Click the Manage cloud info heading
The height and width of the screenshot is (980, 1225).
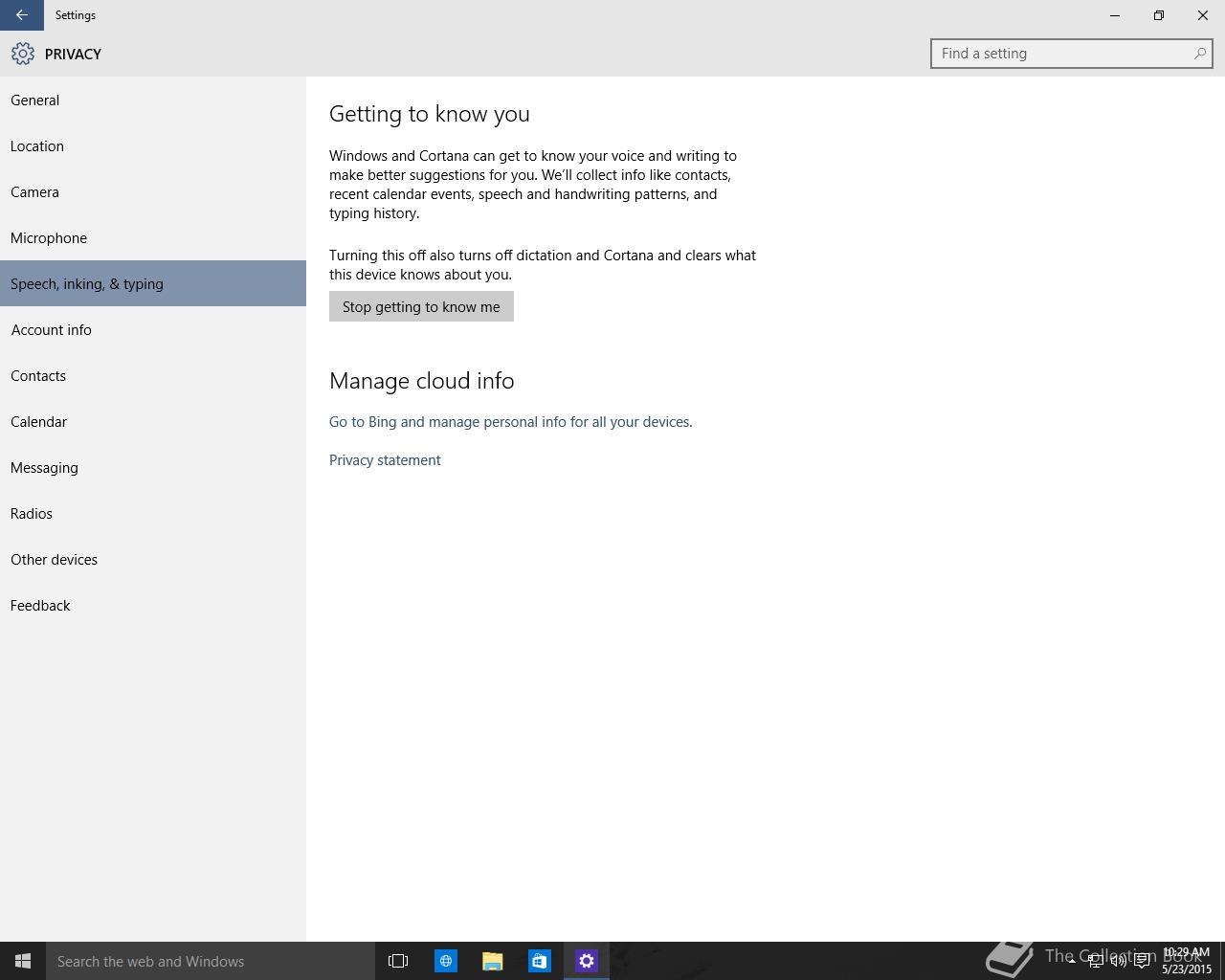point(422,381)
